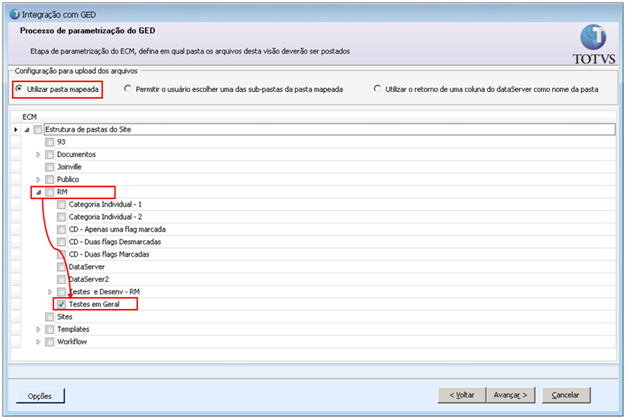Click the < Voltar button
The width and height of the screenshot is (626, 419).
tap(462, 395)
